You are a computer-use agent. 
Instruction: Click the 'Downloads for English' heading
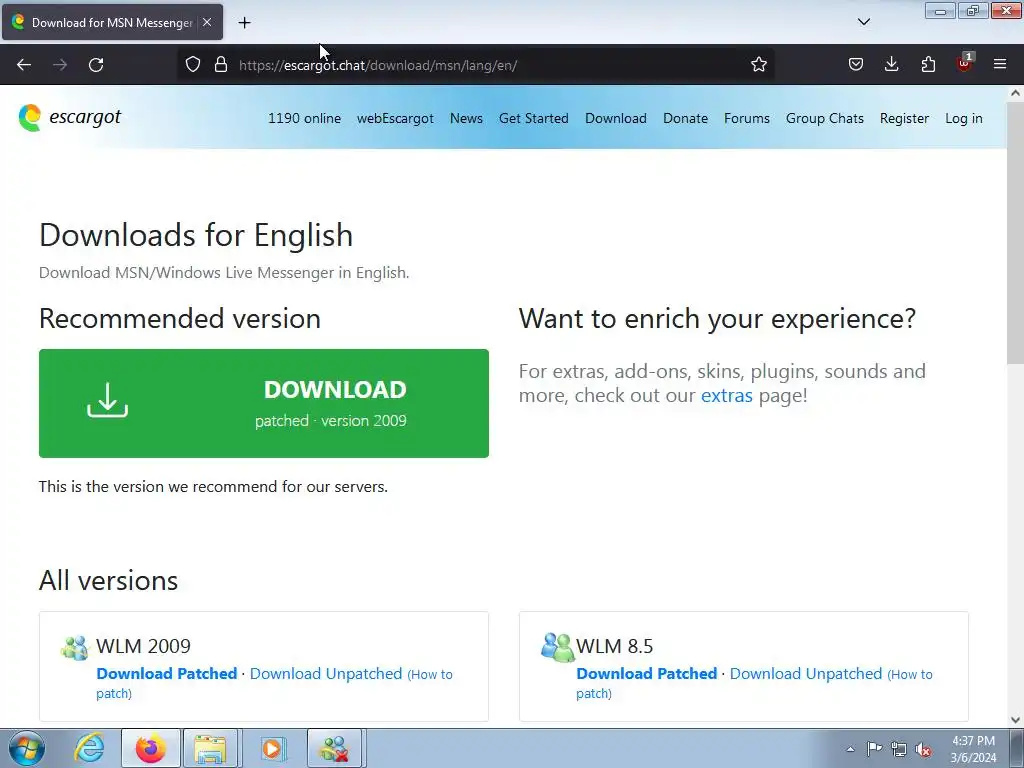196,235
